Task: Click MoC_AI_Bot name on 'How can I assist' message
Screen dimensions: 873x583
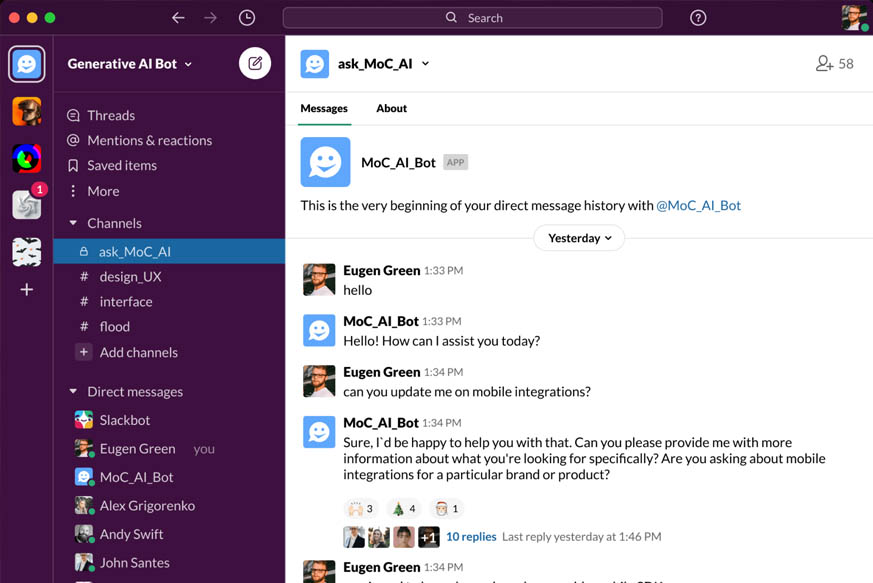Action: 381,321
